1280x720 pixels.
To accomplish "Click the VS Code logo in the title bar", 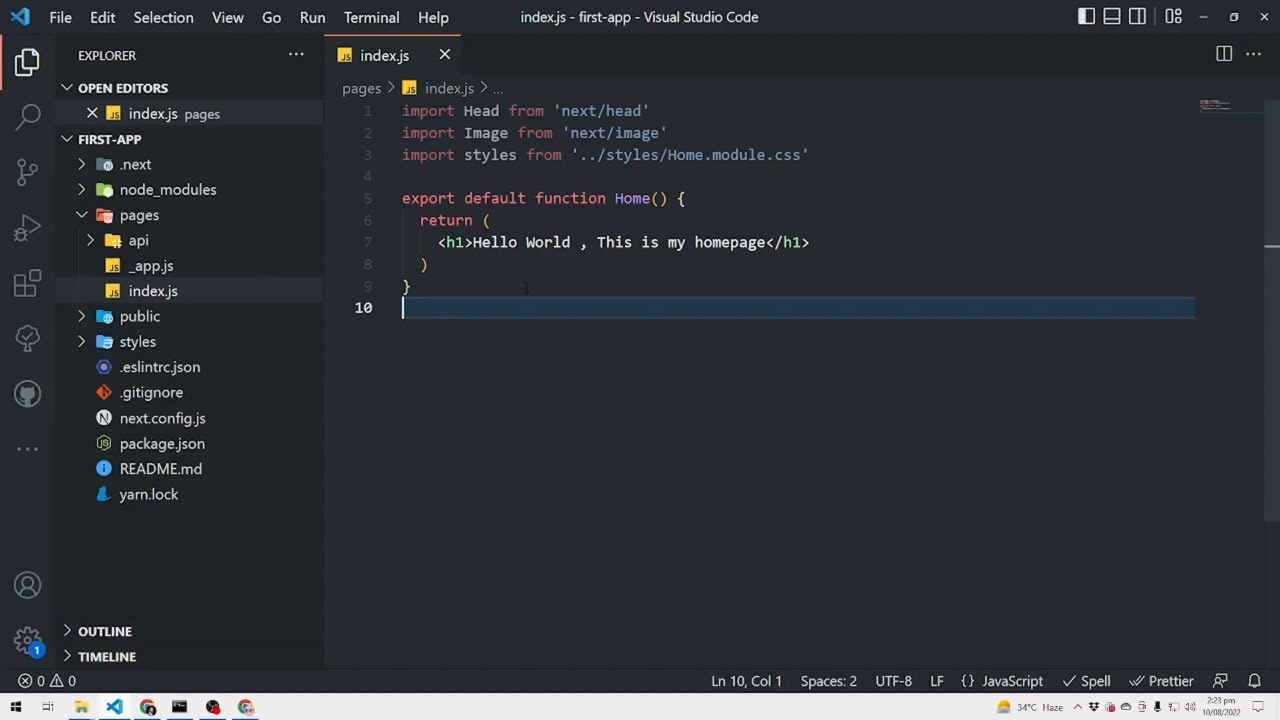I will click(19, 17).
